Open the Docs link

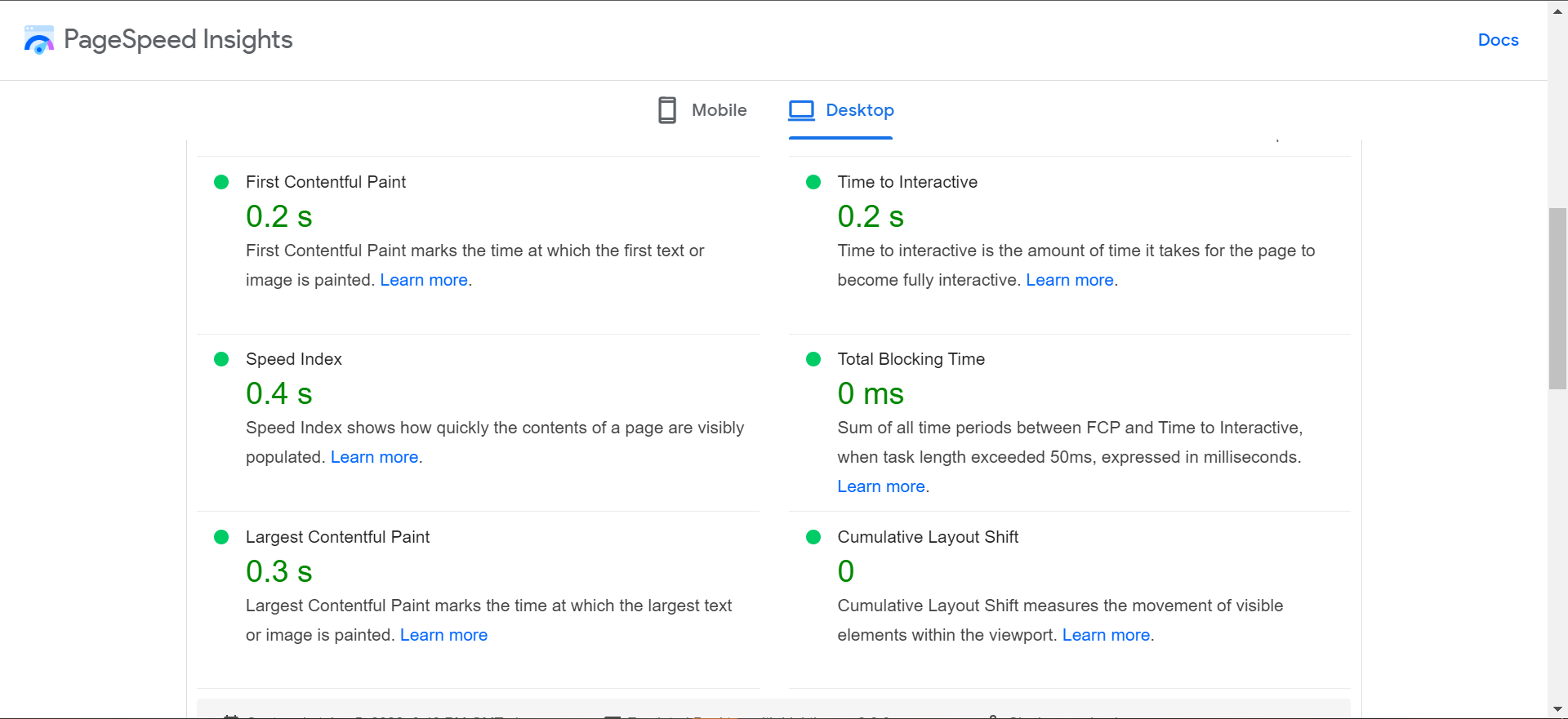(1498, 40)
